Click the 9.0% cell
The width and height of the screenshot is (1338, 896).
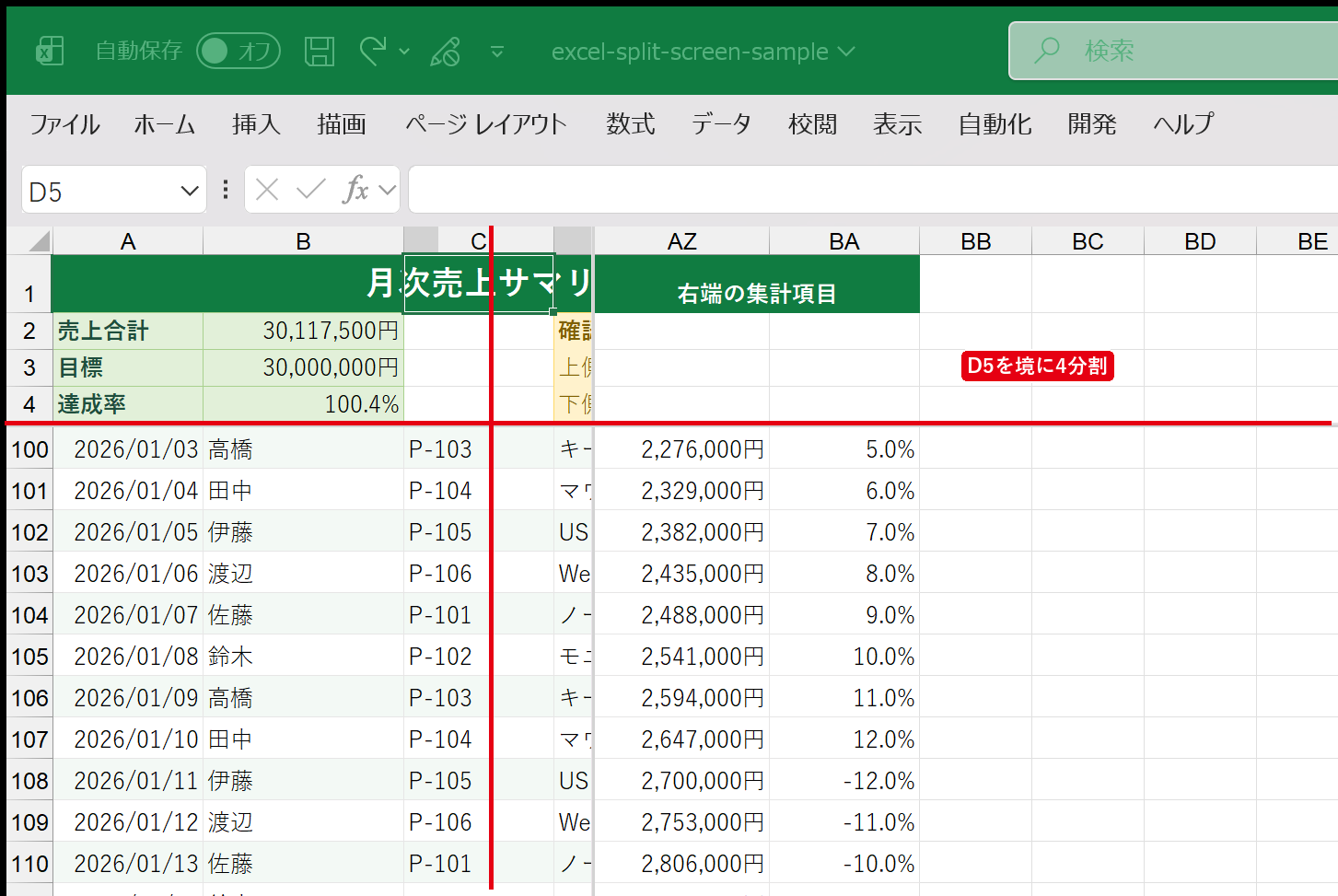[x=844, y=615]
